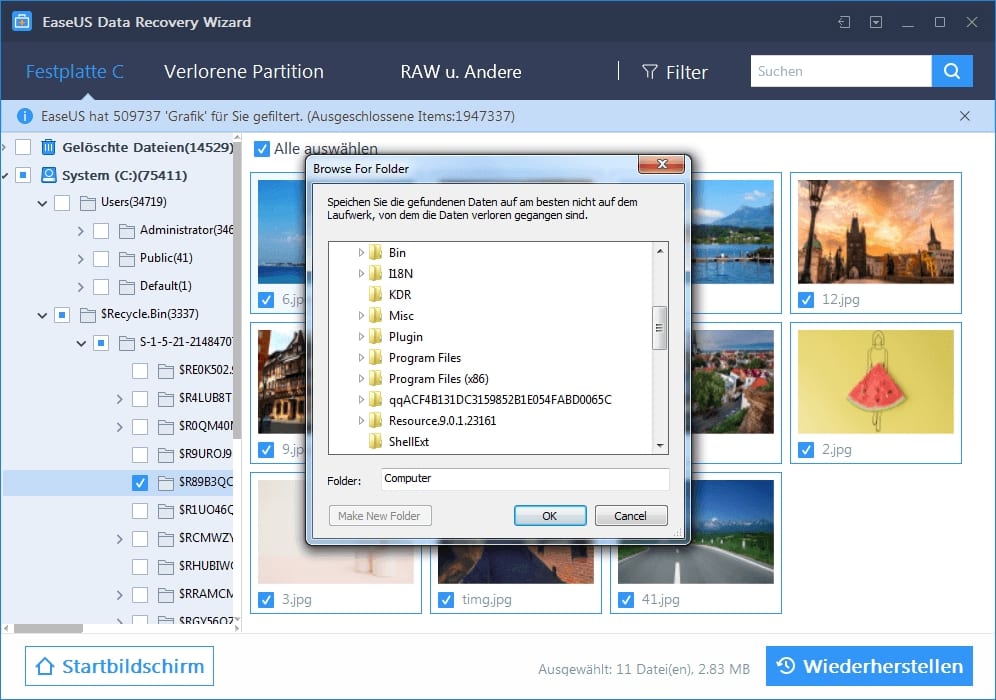The height and width of the screenshot is (700, 996).
Task: Select the I18N folder icon
Action: point(376,273)
